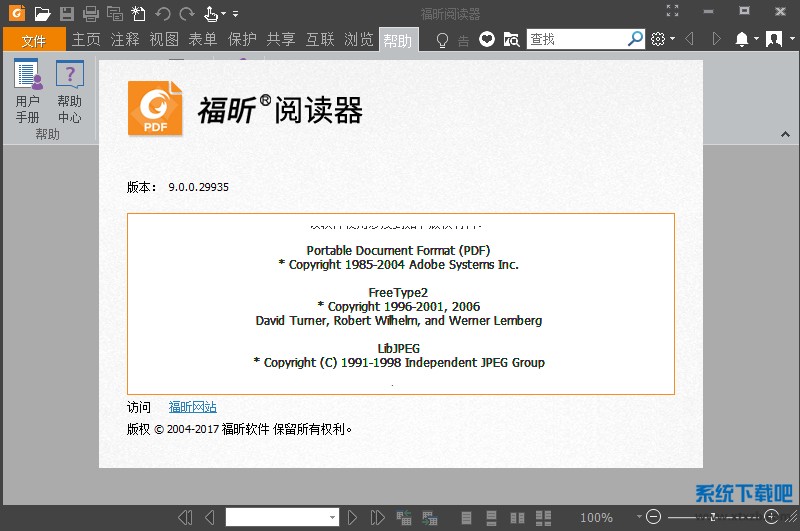The height and width of the screenshot is (531, 800).
Task: Toggle full screen mode icon in the title bar
Action: click(x=672, y=11)
